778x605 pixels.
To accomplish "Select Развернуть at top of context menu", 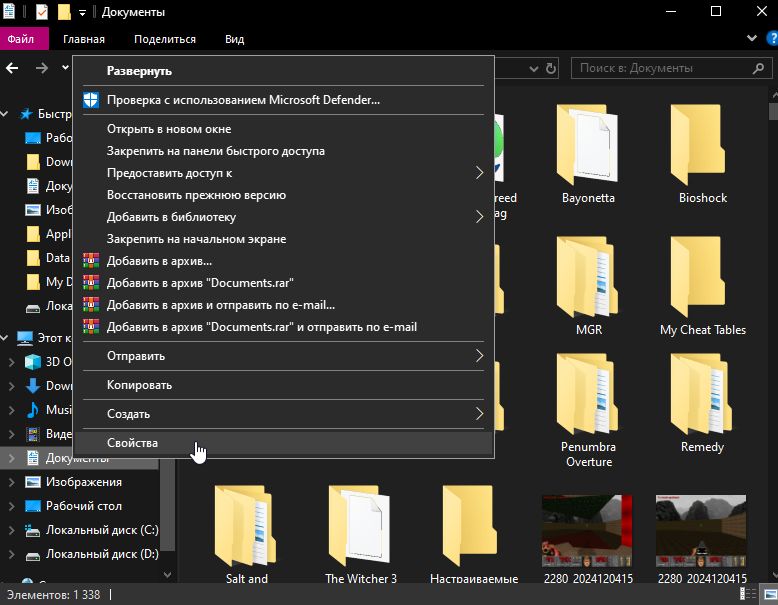I will 283,71.
